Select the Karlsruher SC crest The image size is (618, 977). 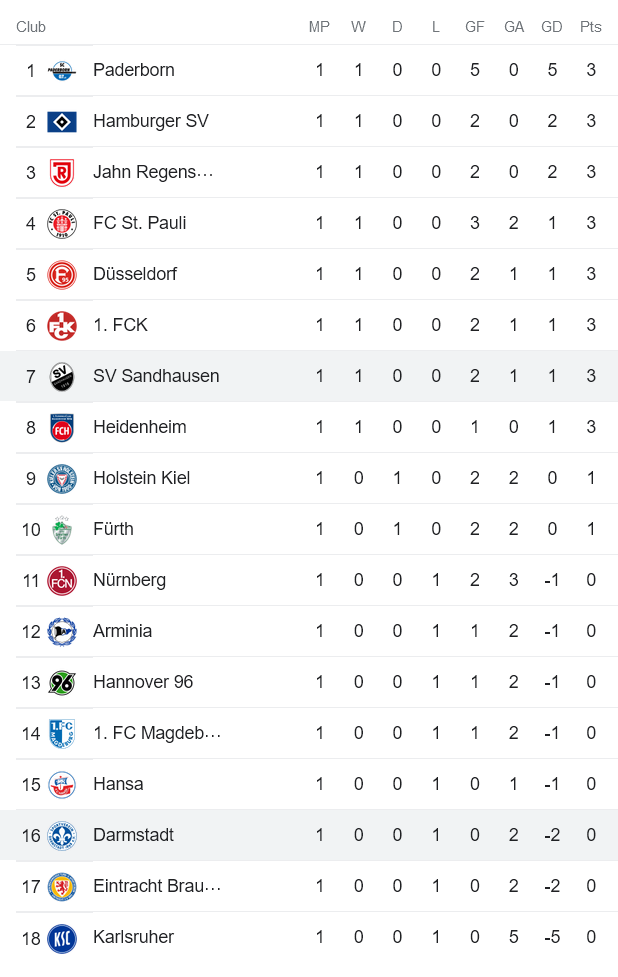tap(60, 937)
